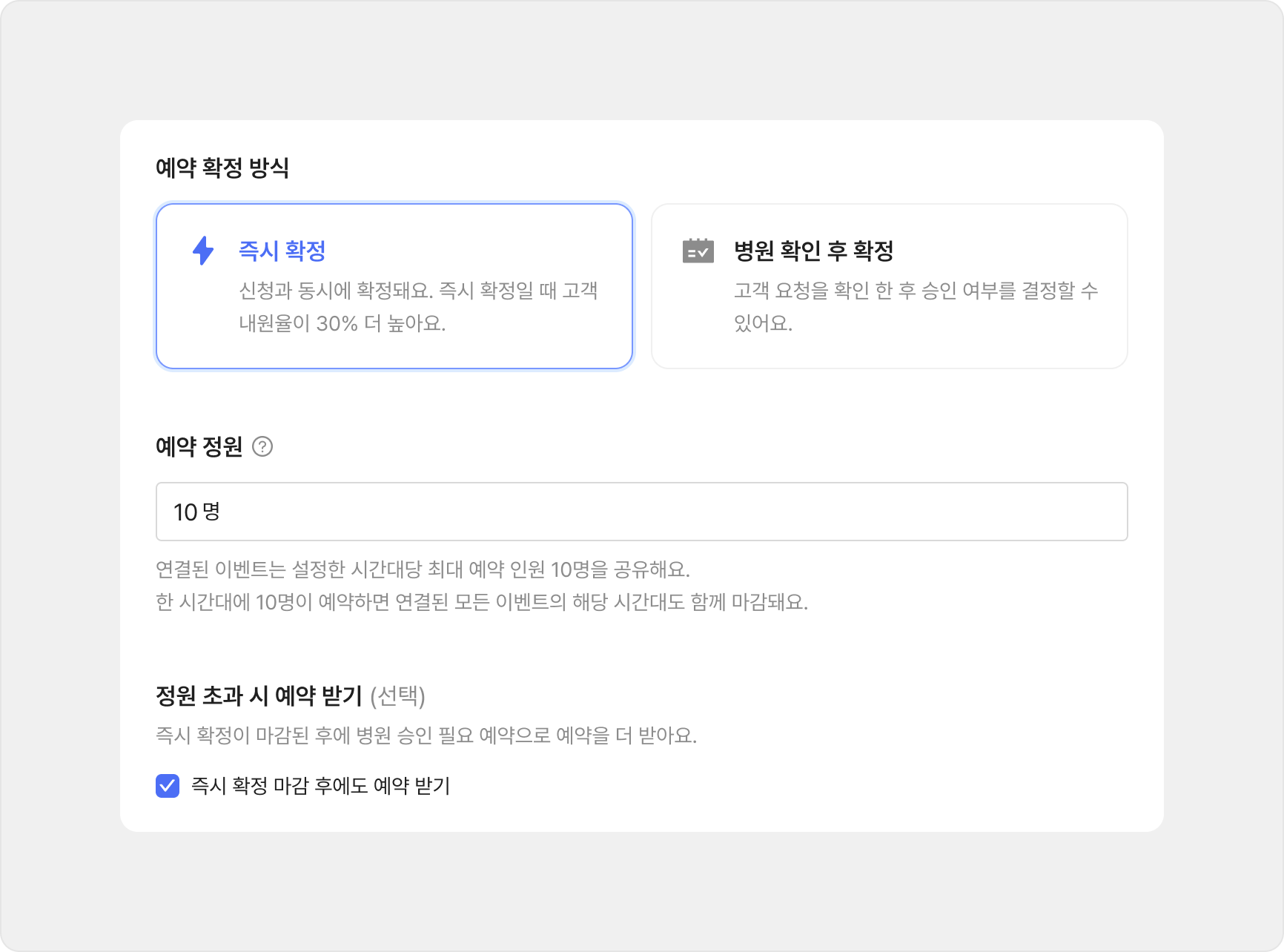This screenshot has width=1284, height=952.
Task: Focus the 예약 정원 input field
Action: [641, 512]
